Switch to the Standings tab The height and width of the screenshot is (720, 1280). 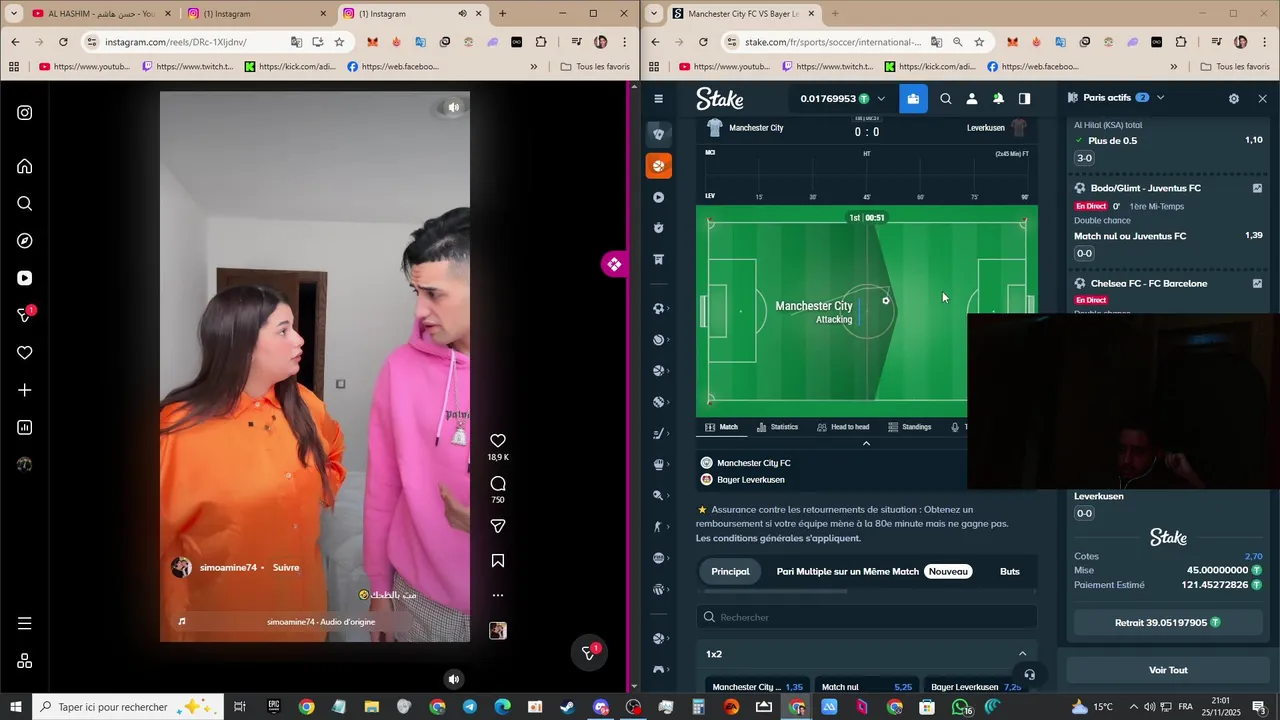click(x=910, y=427)
